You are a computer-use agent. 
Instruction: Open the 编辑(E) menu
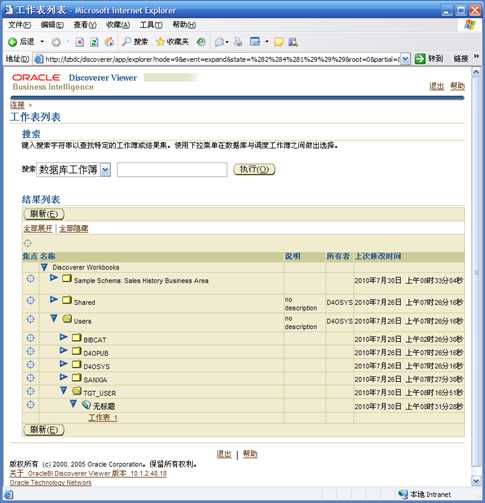(x=52, y=25)
